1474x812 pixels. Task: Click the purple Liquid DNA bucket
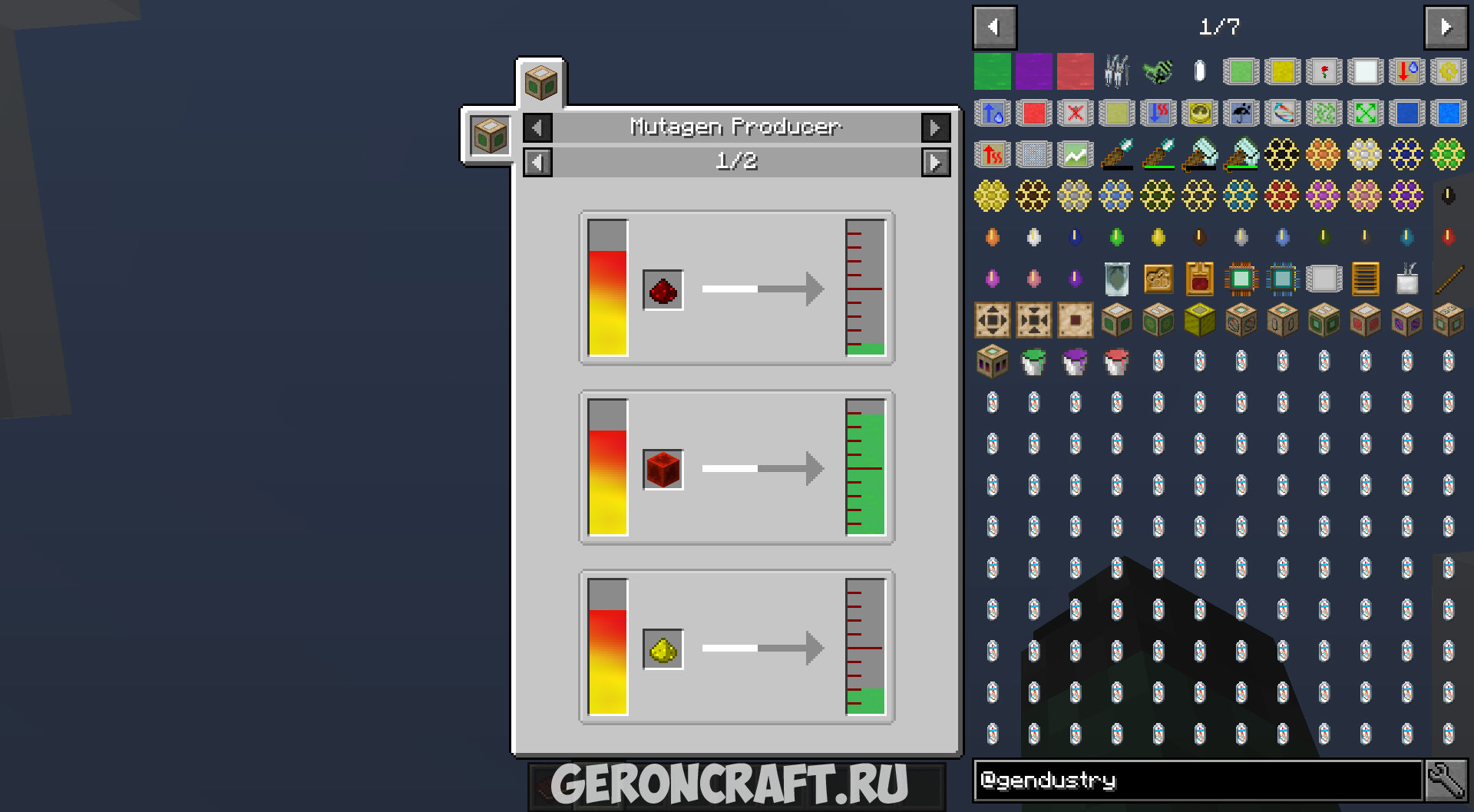click(1075, 361)
